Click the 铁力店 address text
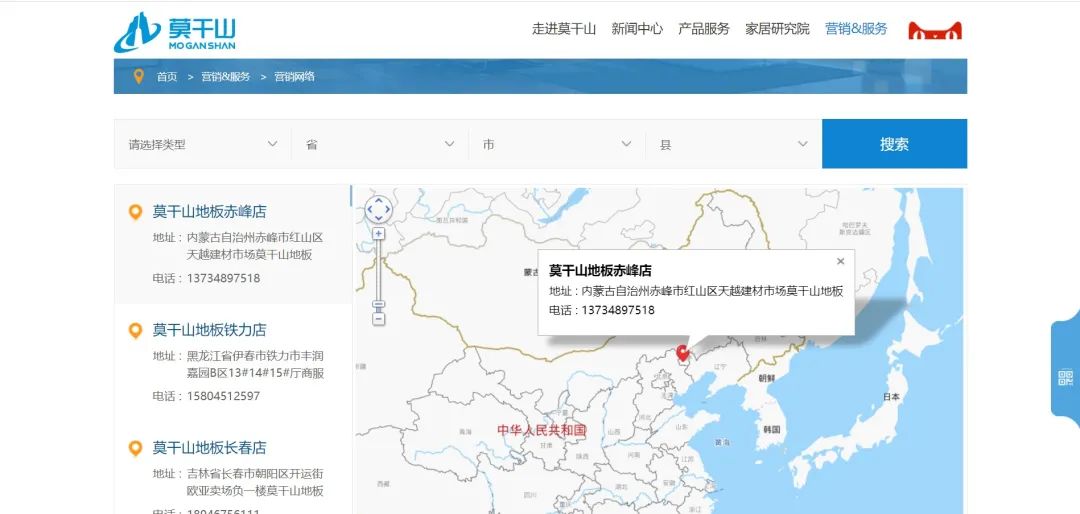Screen dimensions: 1080x514 (255, 364)
